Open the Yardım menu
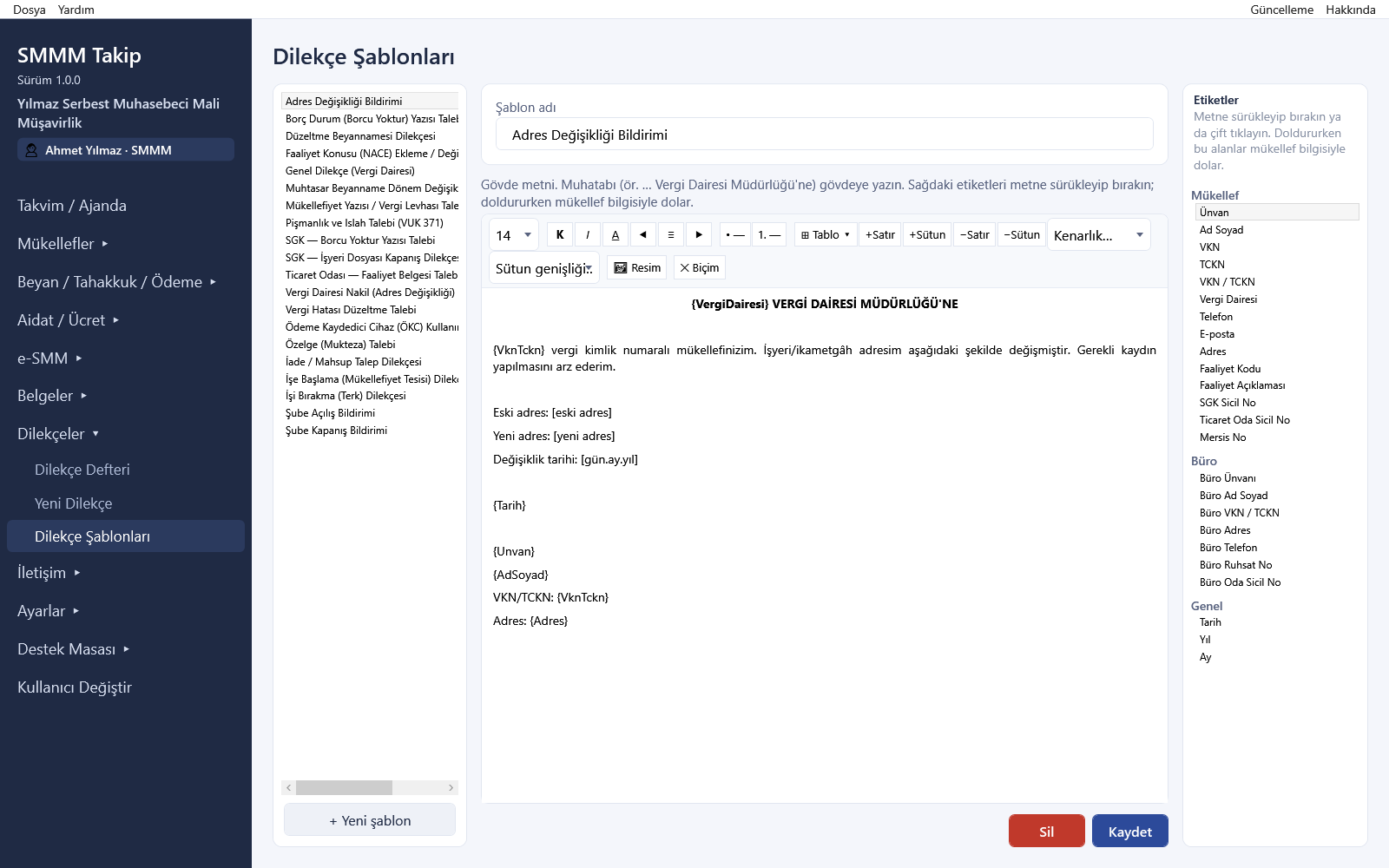1389x868 pixels. point(76,10)
